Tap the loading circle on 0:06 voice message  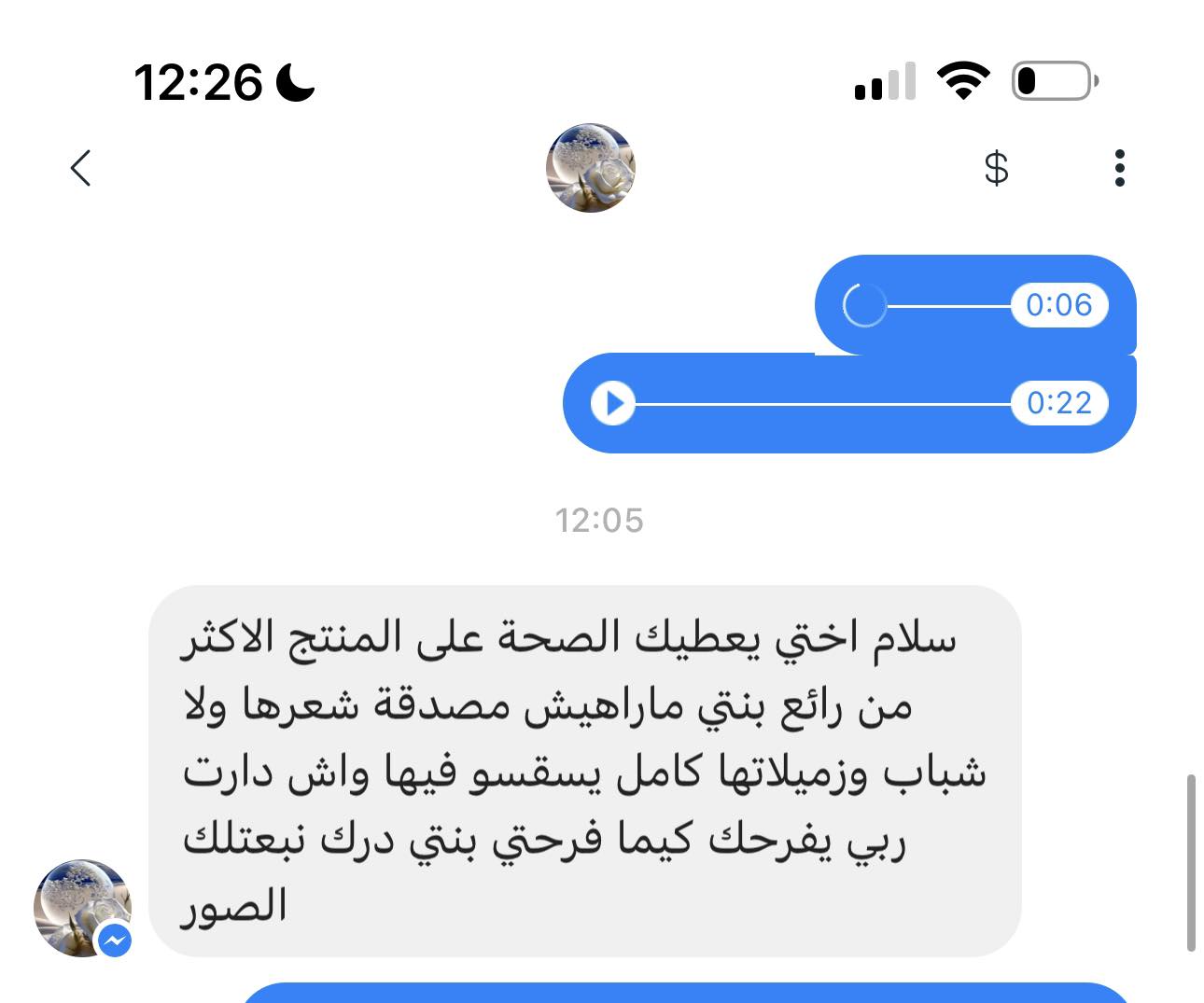864,305
